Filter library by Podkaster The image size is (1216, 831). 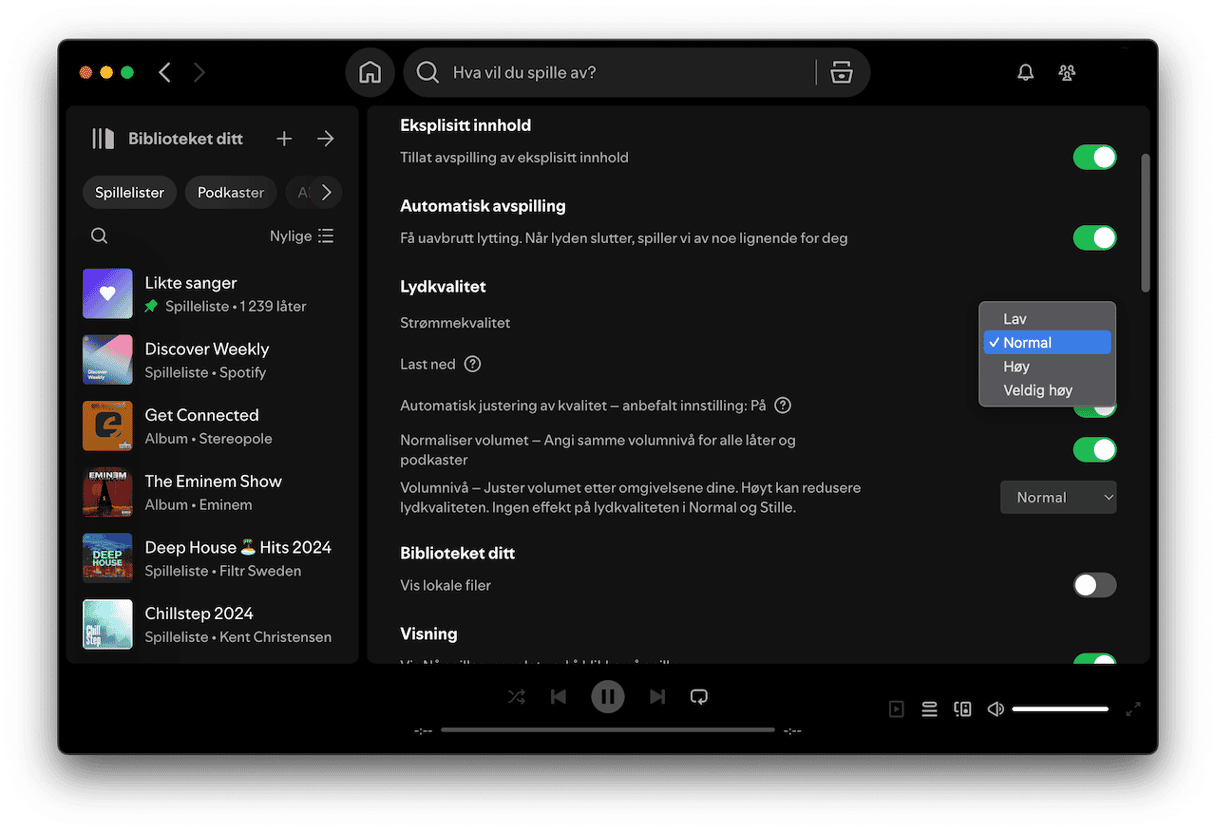pyautogui.click(x=231, y=192)
